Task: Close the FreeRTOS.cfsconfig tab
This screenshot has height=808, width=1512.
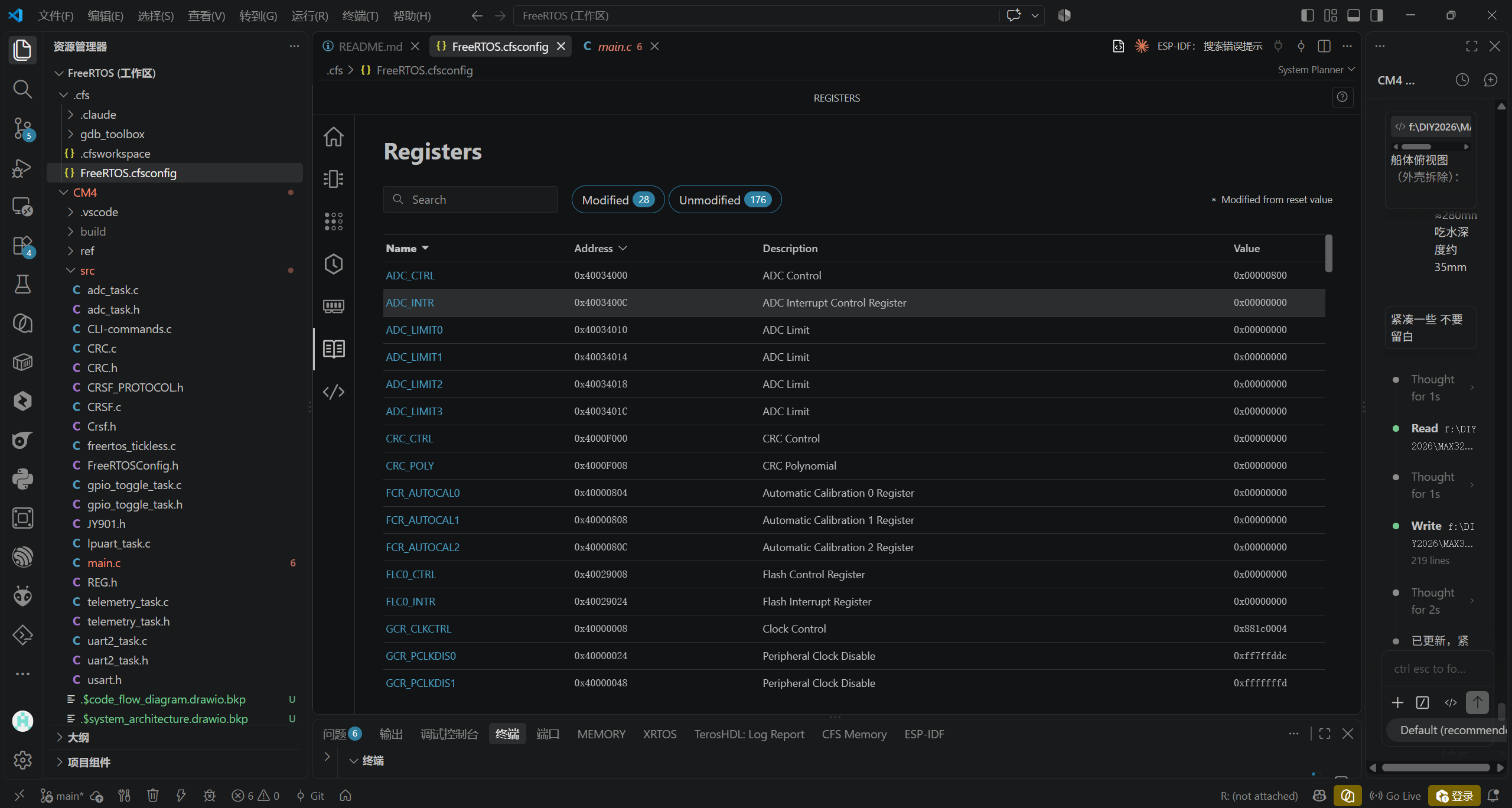Action: (x=561, y=46)
